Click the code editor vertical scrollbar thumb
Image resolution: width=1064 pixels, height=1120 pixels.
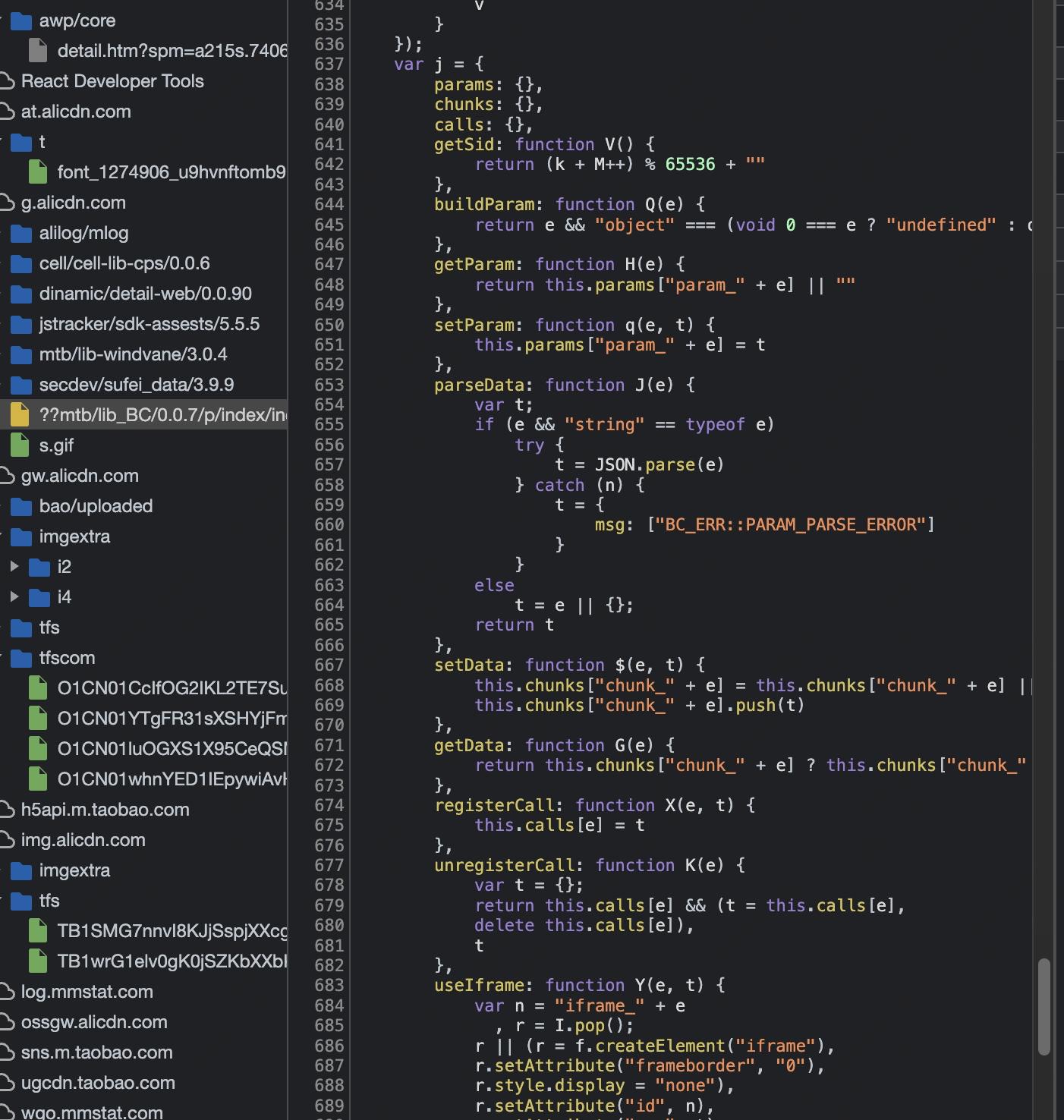(1044, 1006)
